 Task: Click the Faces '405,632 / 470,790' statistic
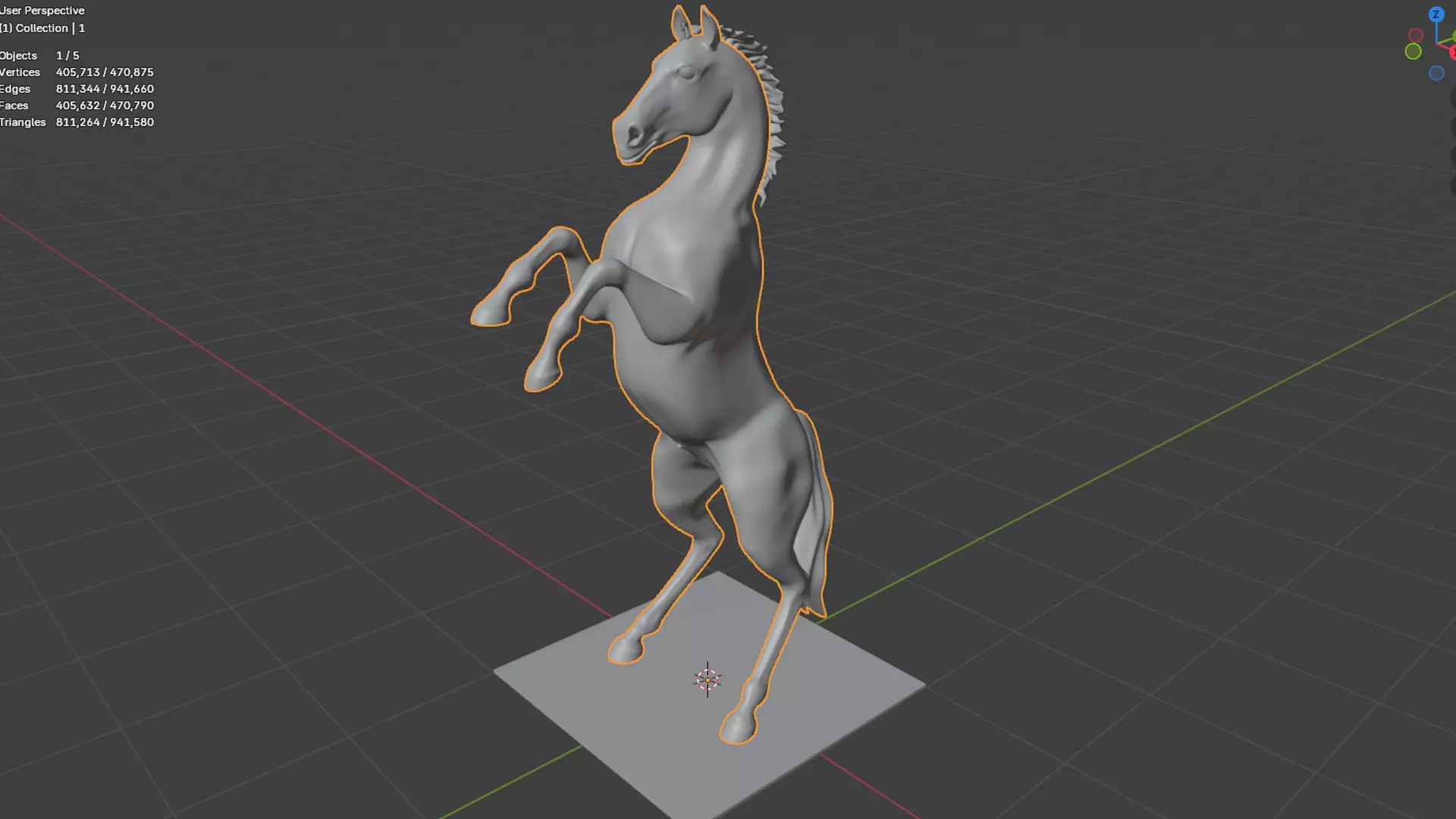105,105
